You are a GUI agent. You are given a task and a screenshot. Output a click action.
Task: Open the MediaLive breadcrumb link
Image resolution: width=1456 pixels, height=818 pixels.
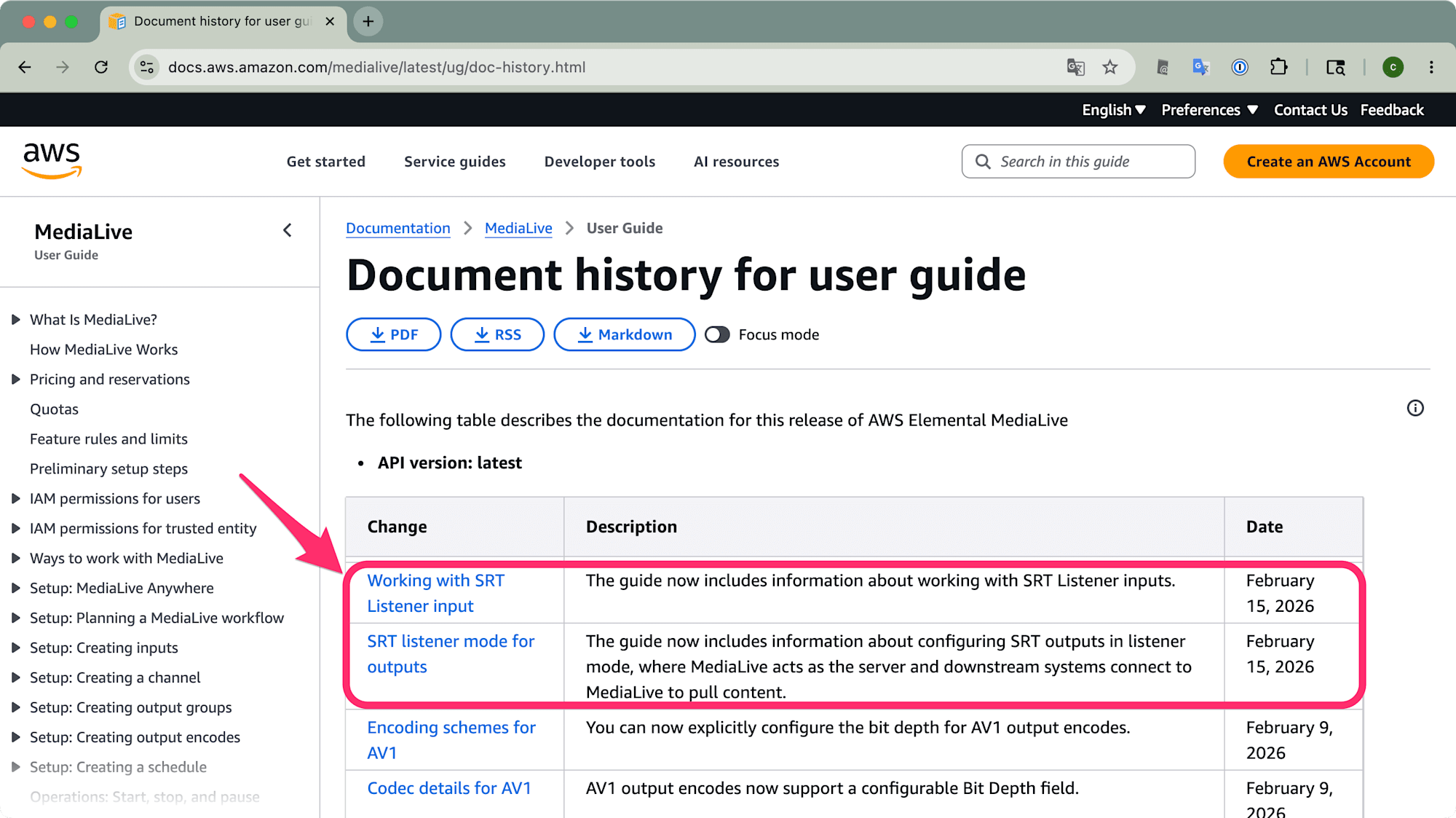(518, 229)
